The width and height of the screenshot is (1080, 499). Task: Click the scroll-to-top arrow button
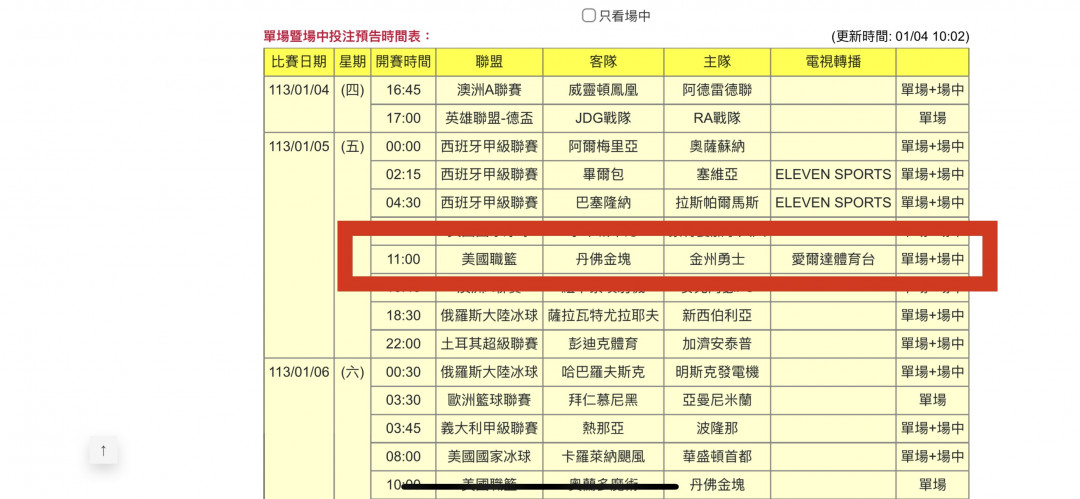103,450
